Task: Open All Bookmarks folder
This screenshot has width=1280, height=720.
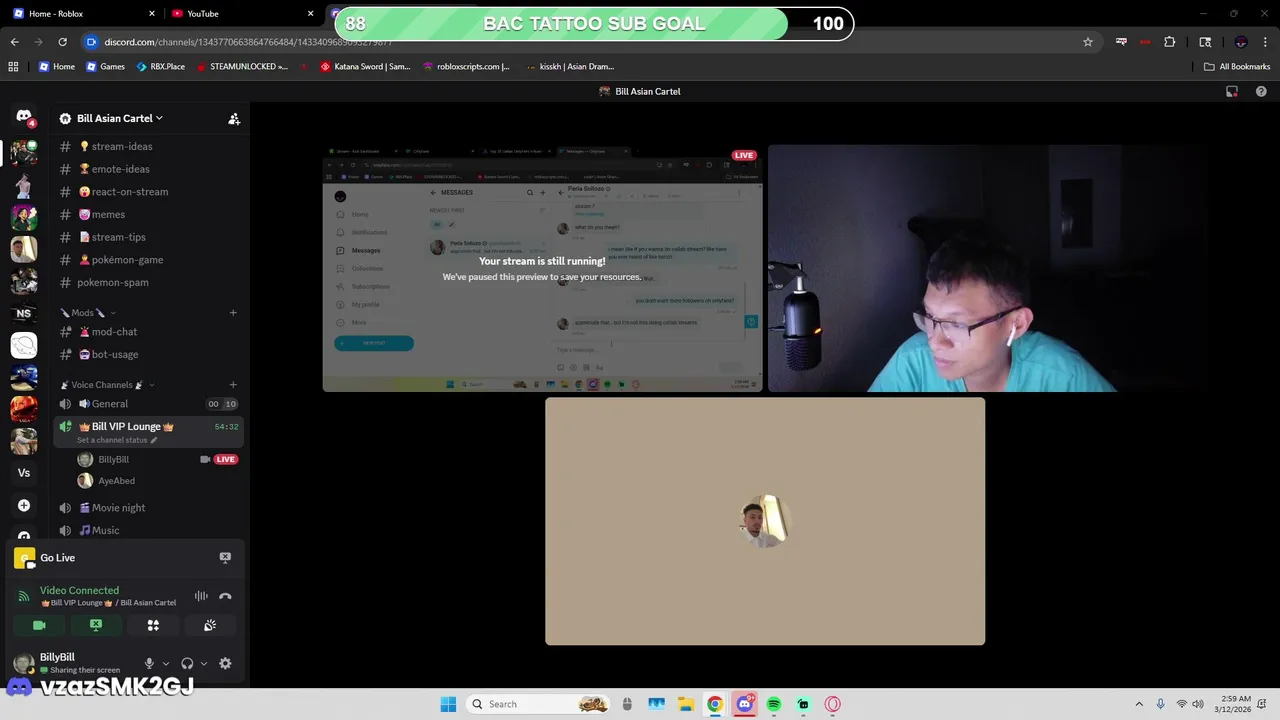Action: 1237,67
